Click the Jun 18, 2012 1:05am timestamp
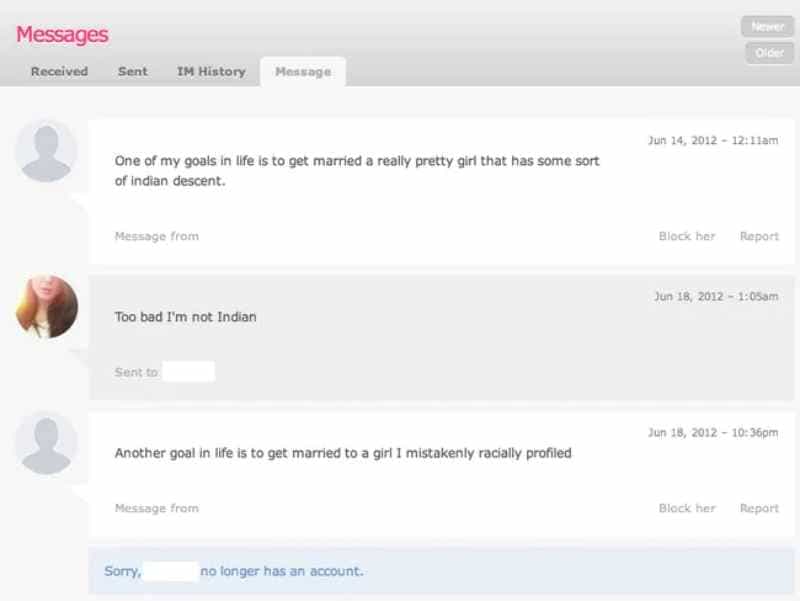The image size is (800, 601). pos(715,297)
